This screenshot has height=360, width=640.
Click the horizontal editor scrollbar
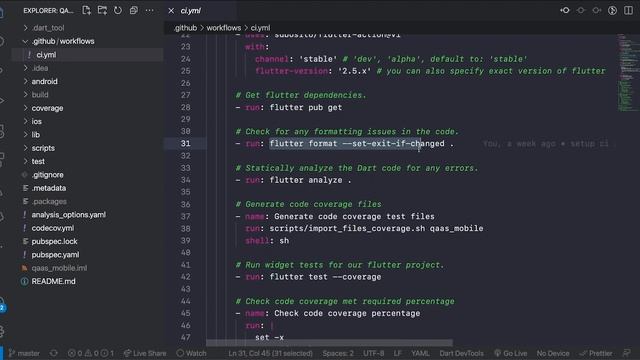click(x=329, y=342)
